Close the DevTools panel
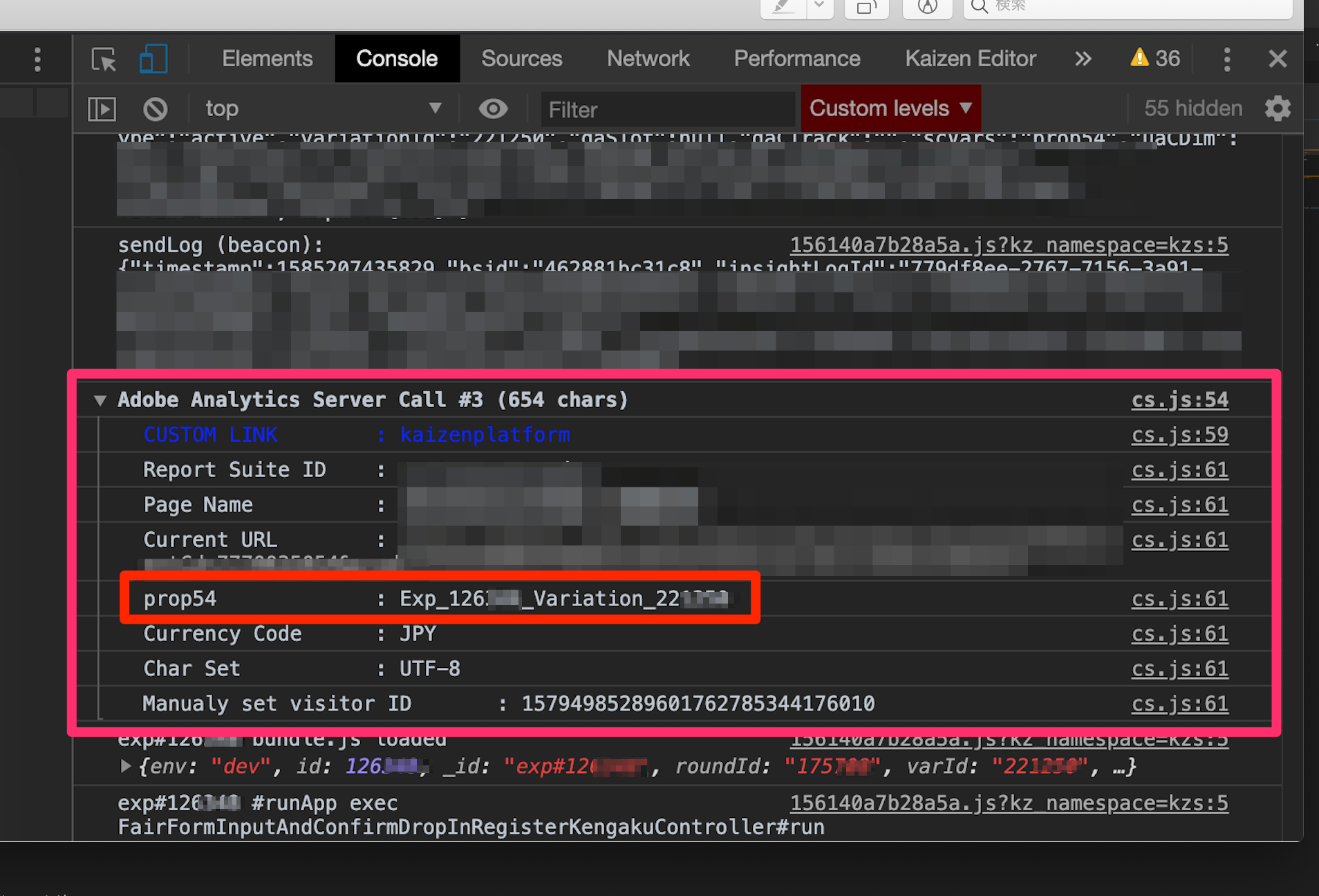The height and width of the screenshot is (896, 1319). (x=1278, y=59)
